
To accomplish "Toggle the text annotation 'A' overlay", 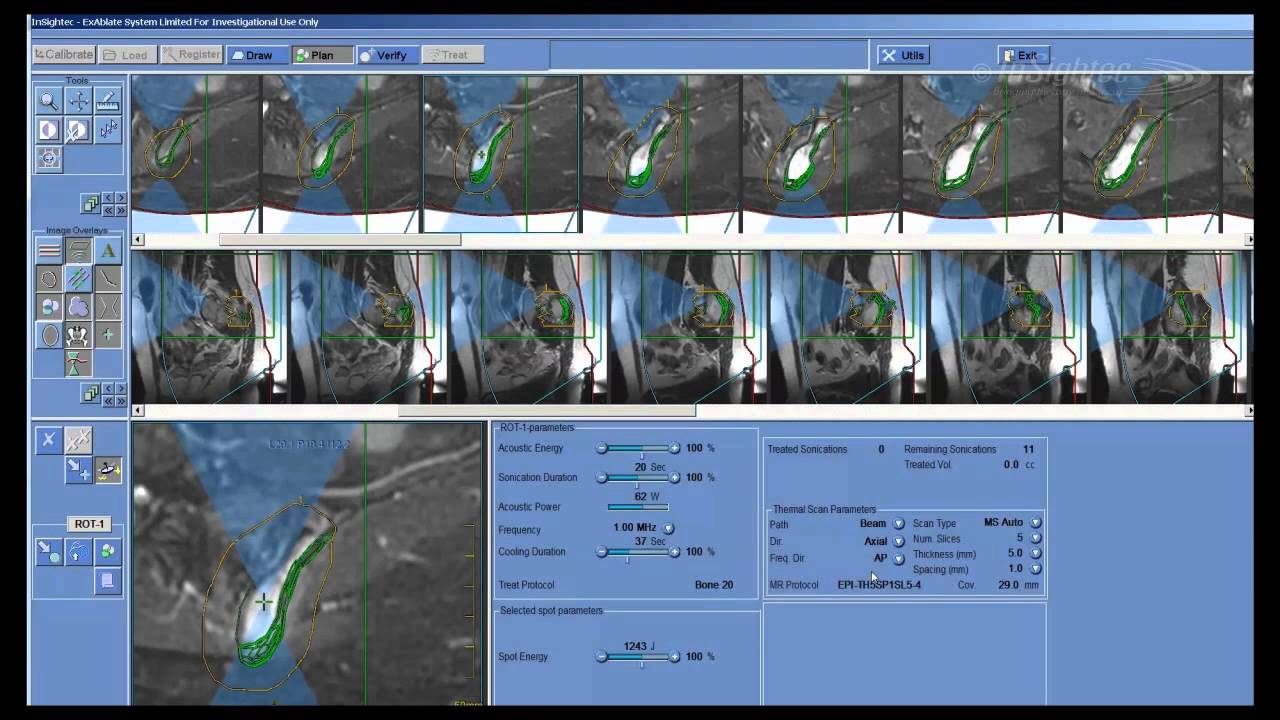I will pyautogui.click(x=108, y=250).
